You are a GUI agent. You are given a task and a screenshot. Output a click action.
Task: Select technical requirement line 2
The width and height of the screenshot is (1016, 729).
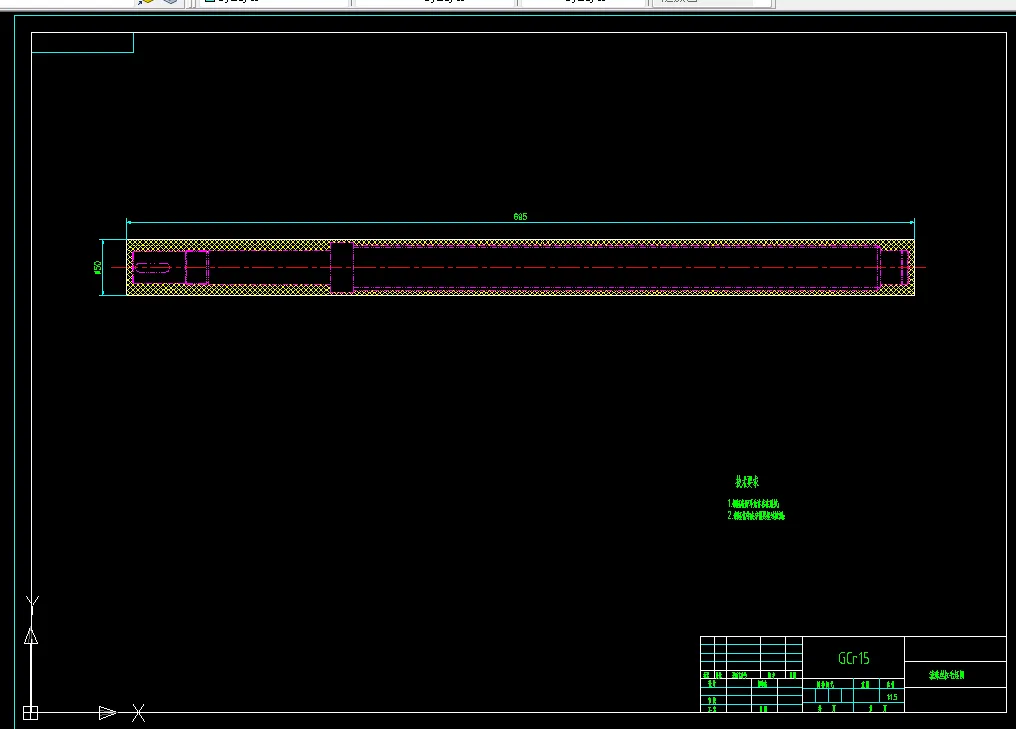[x=756, y=516]
